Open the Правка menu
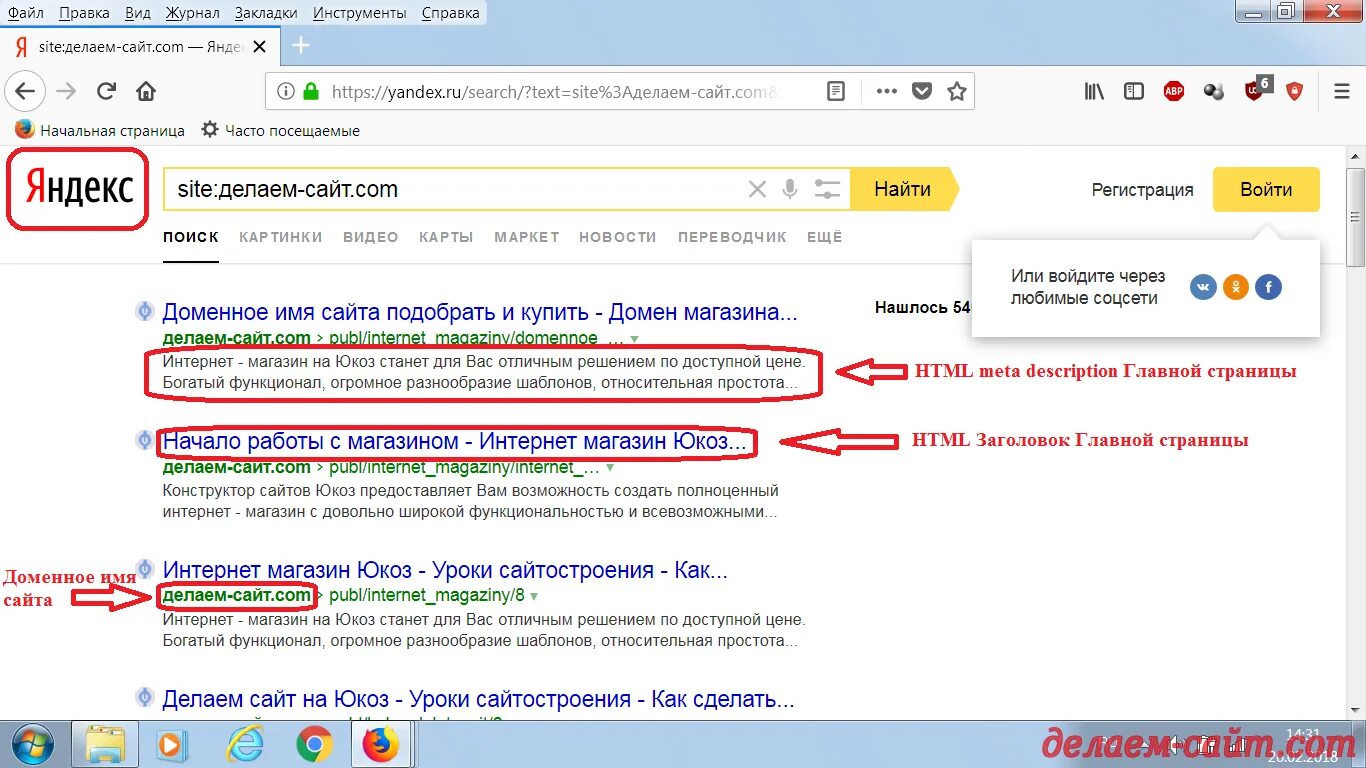 pyautogui.click(x=84, y=13)
